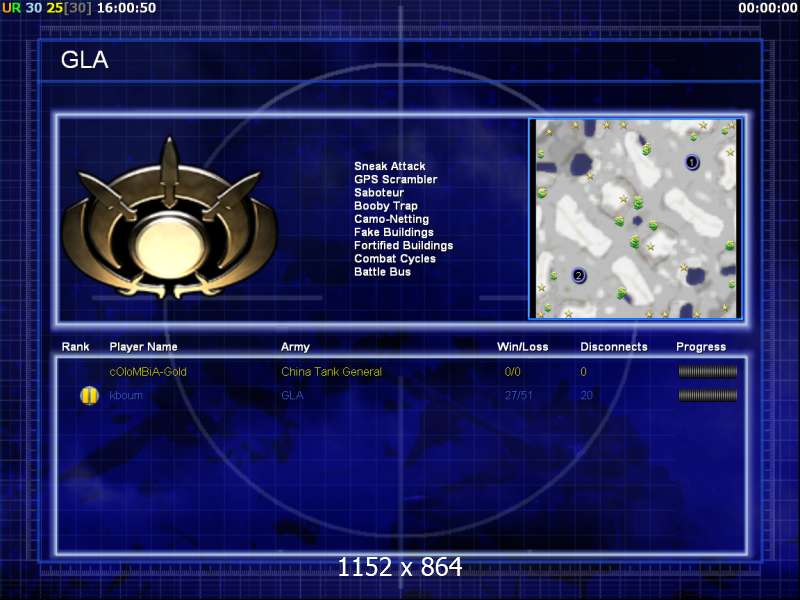800x600 pixels.
Task: Select Fortified Buildings in the ability list
Action: click(404, 246)
